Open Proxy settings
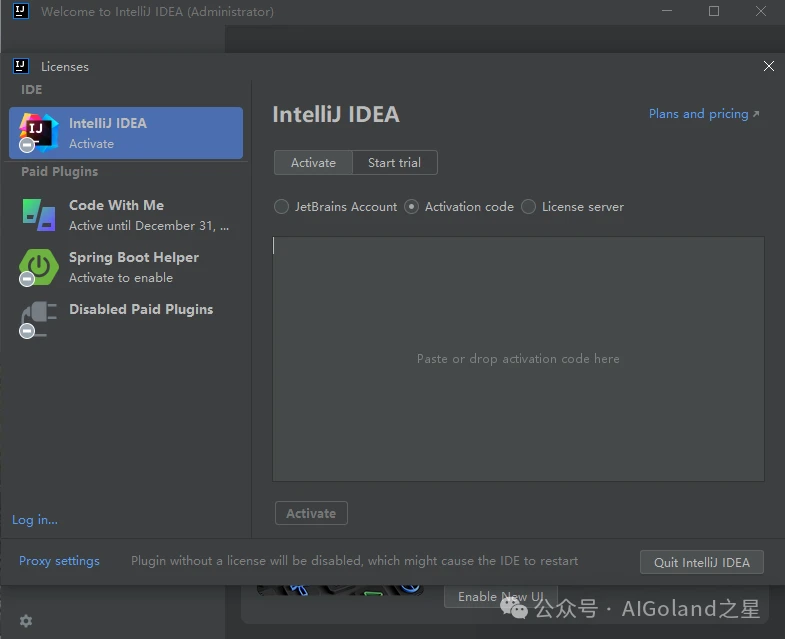Image resolution: width=785 pixels, height=639 pixels. [x=59, y=561]
